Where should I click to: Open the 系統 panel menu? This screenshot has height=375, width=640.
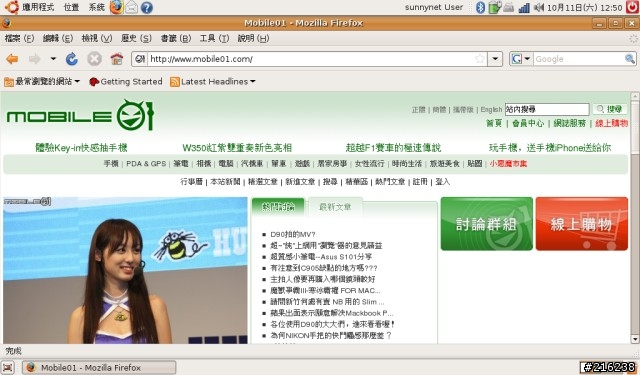pos(96,7)
